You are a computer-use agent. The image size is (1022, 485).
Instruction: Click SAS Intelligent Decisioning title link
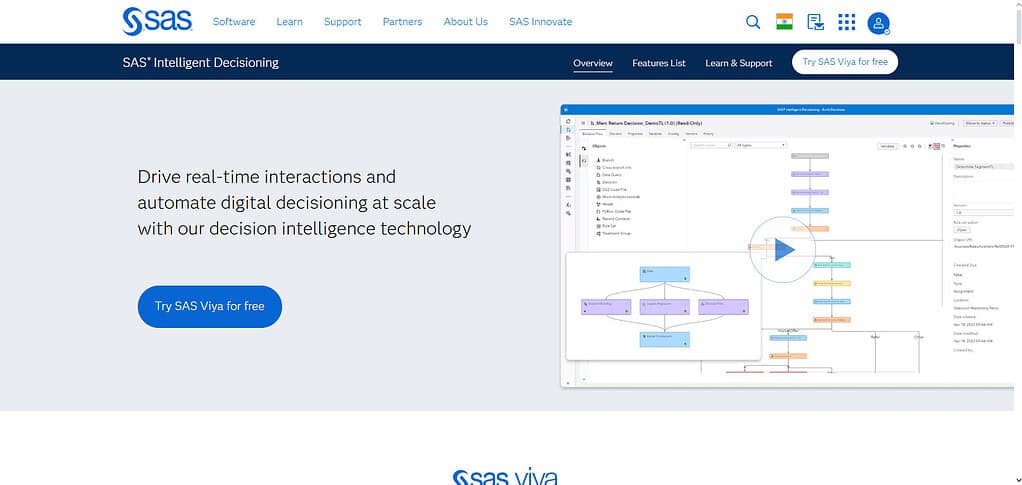(200, 63)
